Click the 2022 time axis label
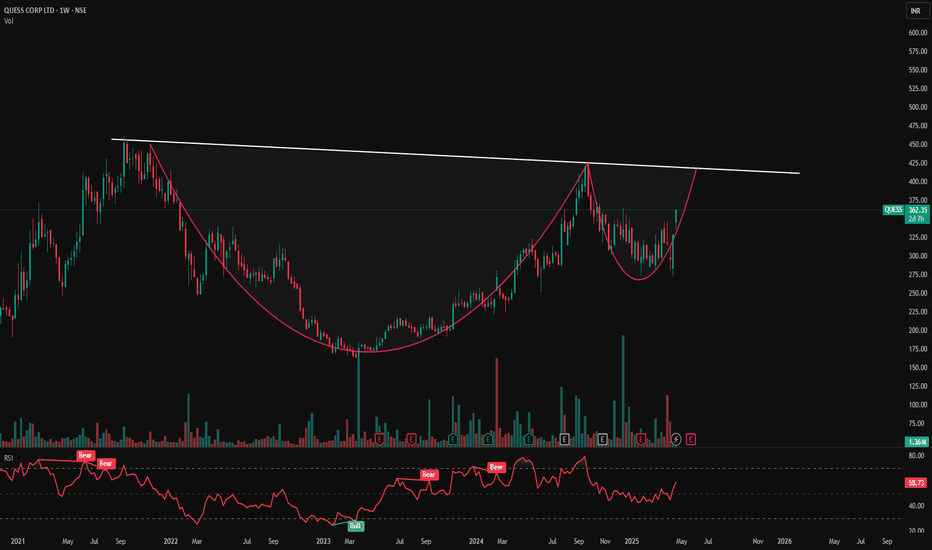This screenshot has width=932, height=550. 171,541
